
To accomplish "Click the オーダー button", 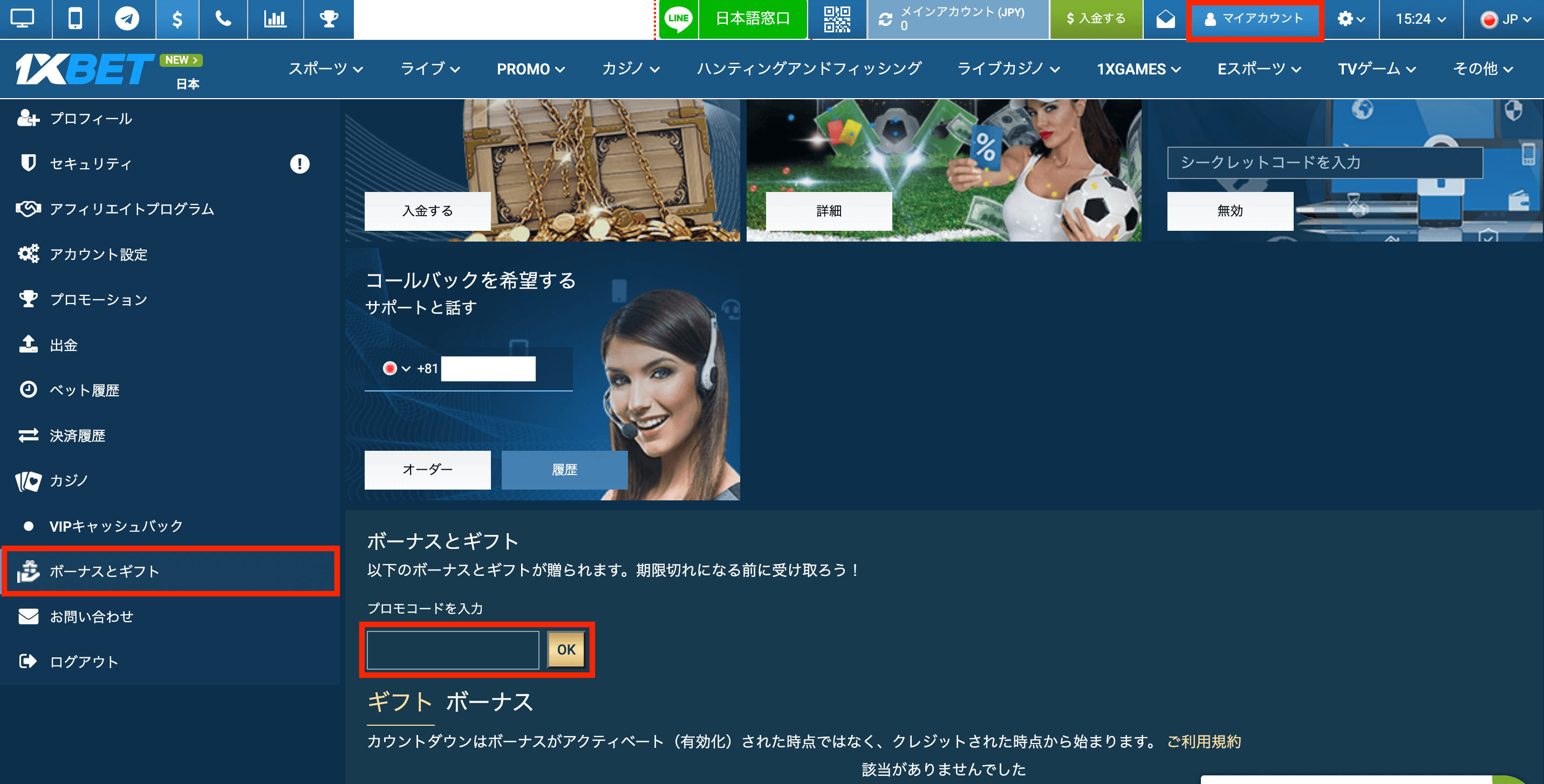I will [427, 470].
